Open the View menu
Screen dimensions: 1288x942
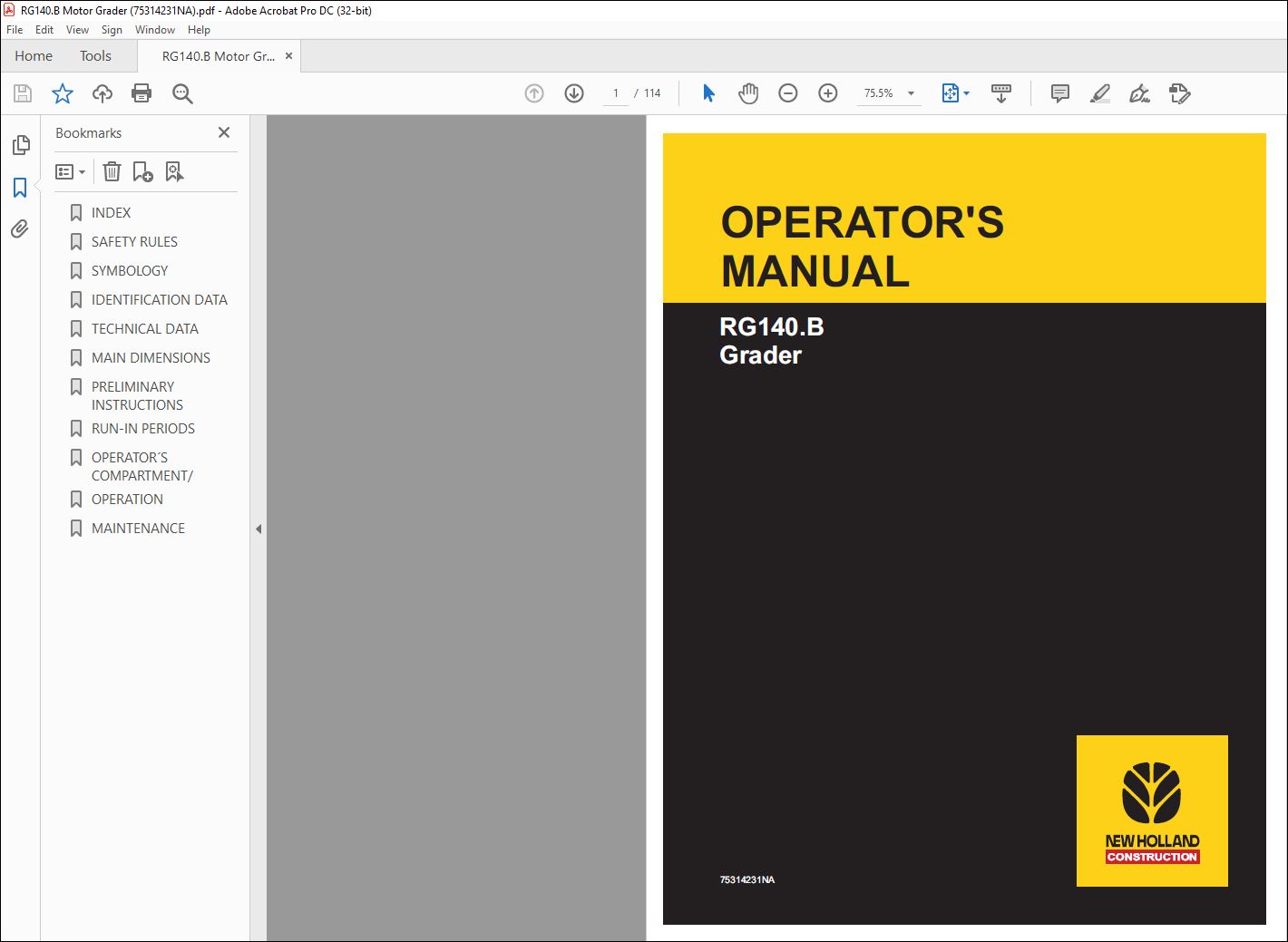(x=78, y=30)
